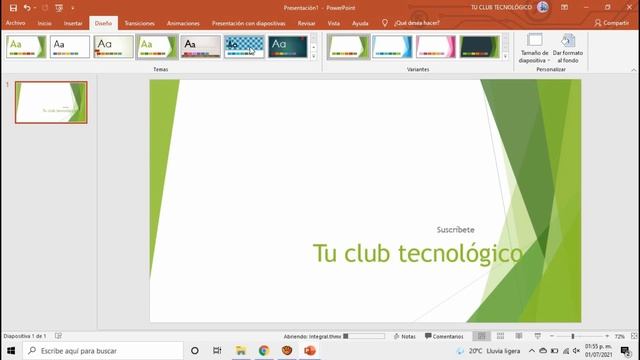Fit slide to current window icon
This screenshot has width=640, height=360.
[634, 336]
